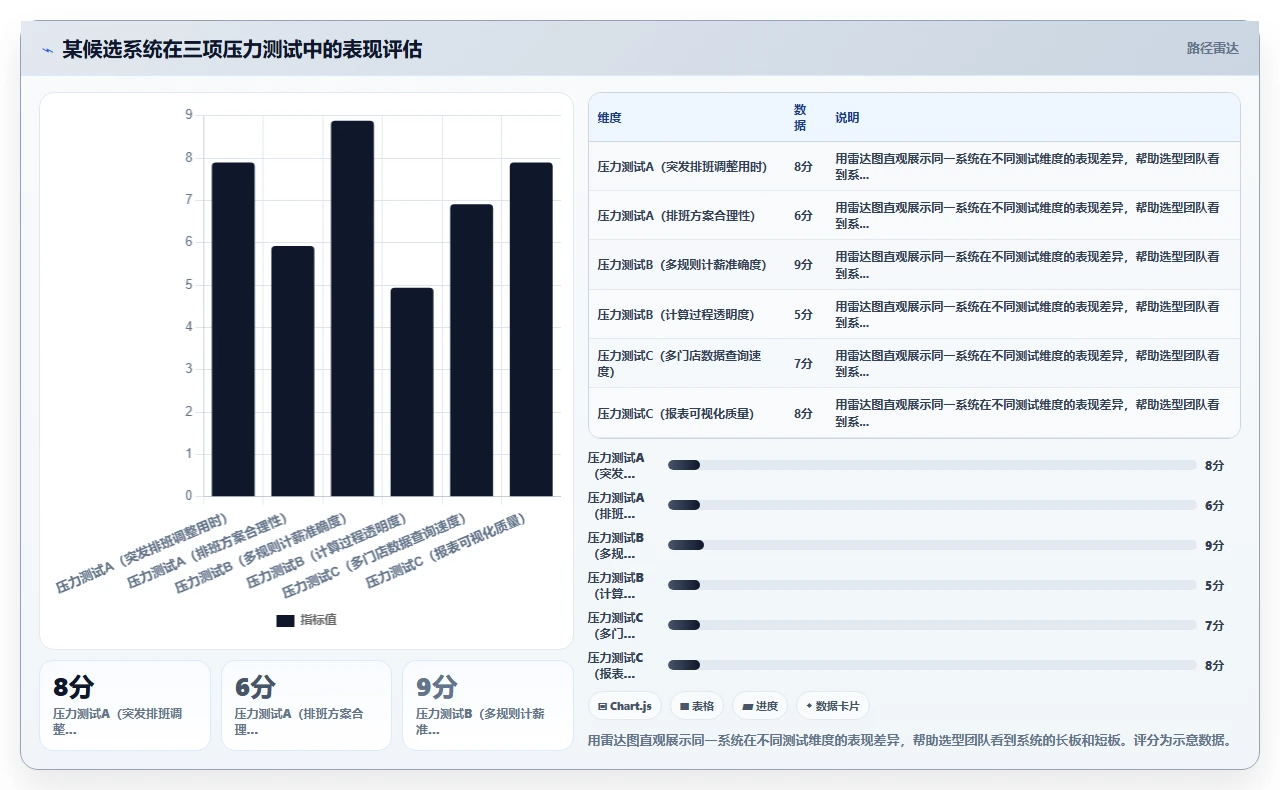The width and height of the screenshot is (1280, 790).
Task: Click the 数据卡片 tag chip
Action: click(833, 706)
